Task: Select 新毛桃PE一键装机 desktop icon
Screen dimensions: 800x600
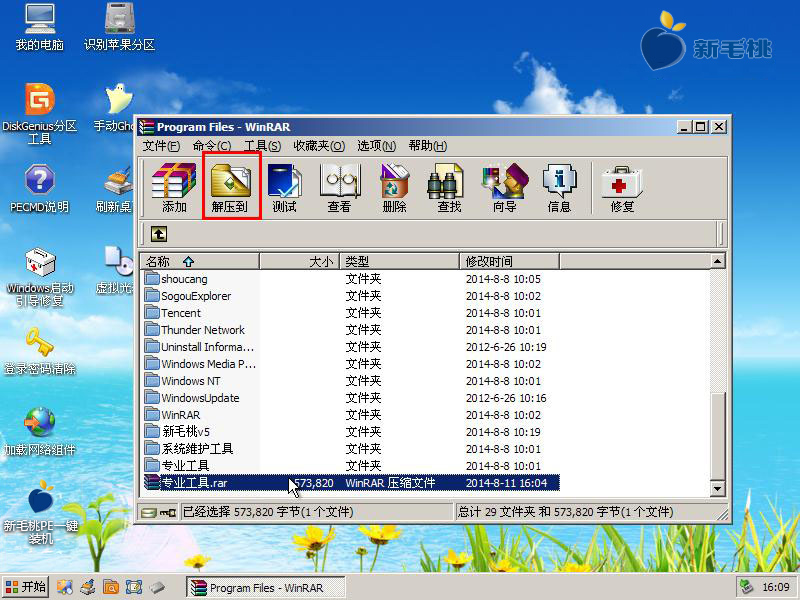Action: (40, 512)
